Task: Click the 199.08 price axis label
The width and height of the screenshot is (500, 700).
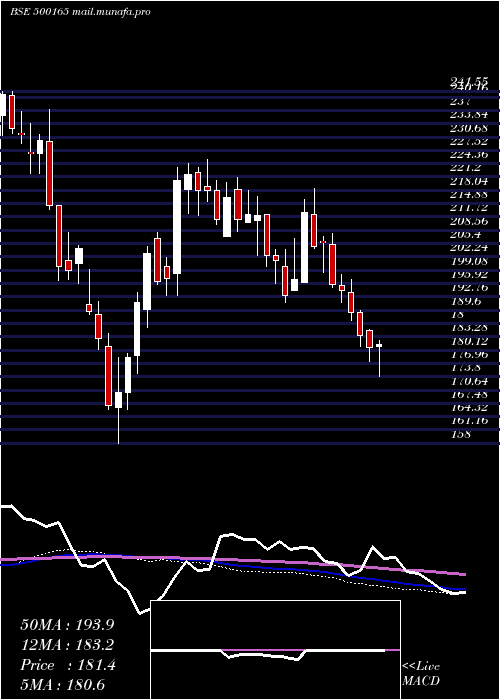Action: (x=468, y=261)
